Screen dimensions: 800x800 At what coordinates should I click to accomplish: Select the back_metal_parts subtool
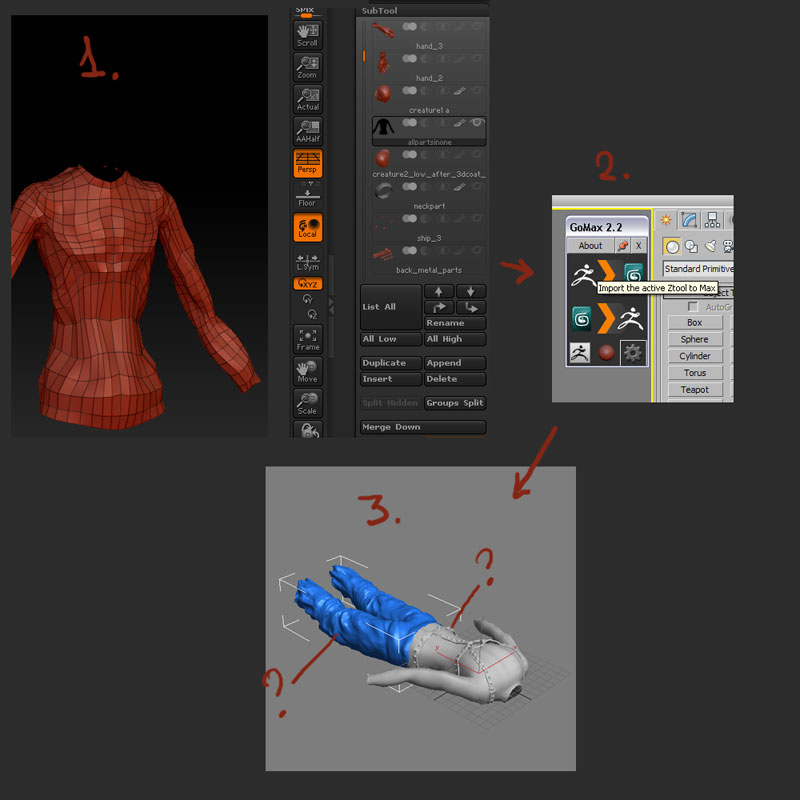429,260
